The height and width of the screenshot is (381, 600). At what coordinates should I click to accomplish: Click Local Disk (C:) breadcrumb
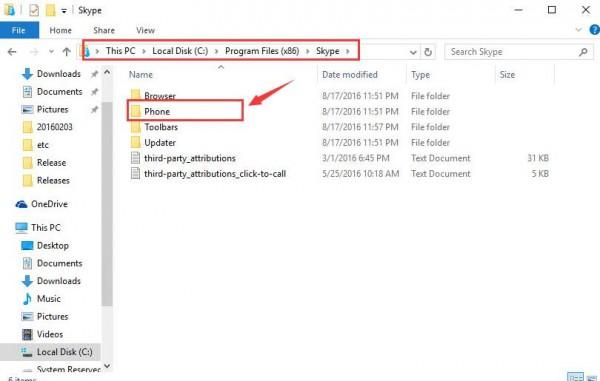coord(180,51)
